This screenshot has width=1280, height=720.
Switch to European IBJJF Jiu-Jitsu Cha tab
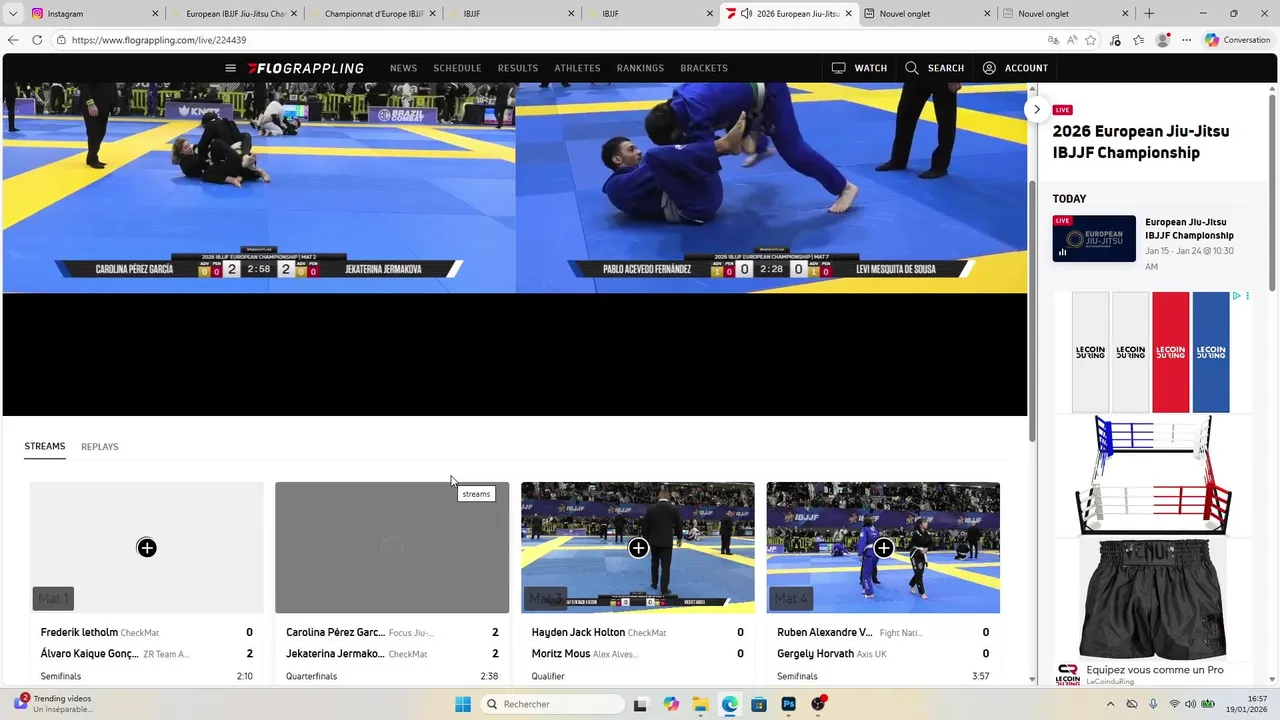point(233,14)
